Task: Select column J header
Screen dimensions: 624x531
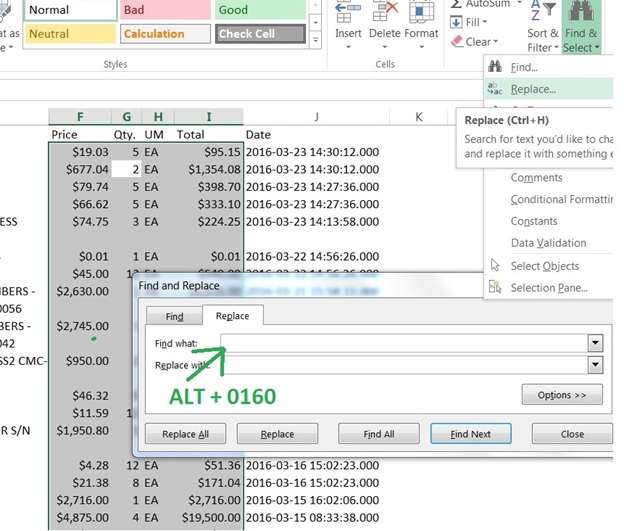Action: click(316, 117)
